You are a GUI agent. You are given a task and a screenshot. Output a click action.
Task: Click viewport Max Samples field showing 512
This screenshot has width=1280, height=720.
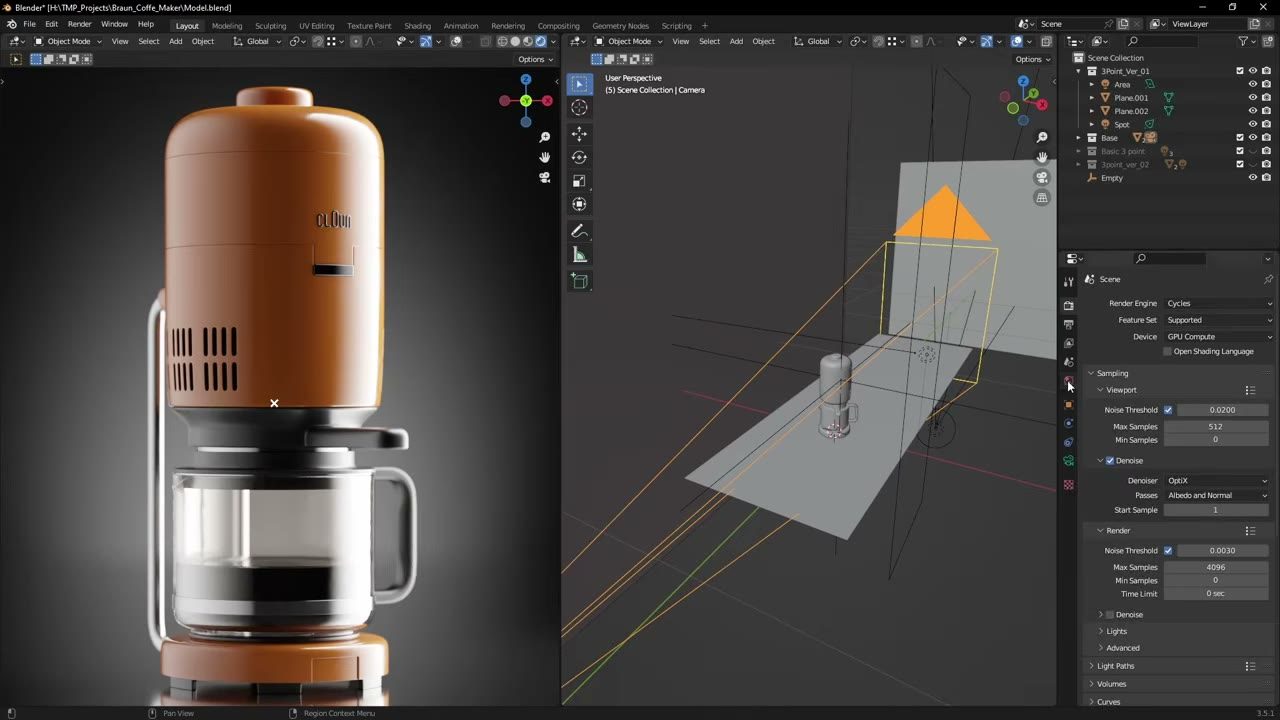pos(1215,427)
